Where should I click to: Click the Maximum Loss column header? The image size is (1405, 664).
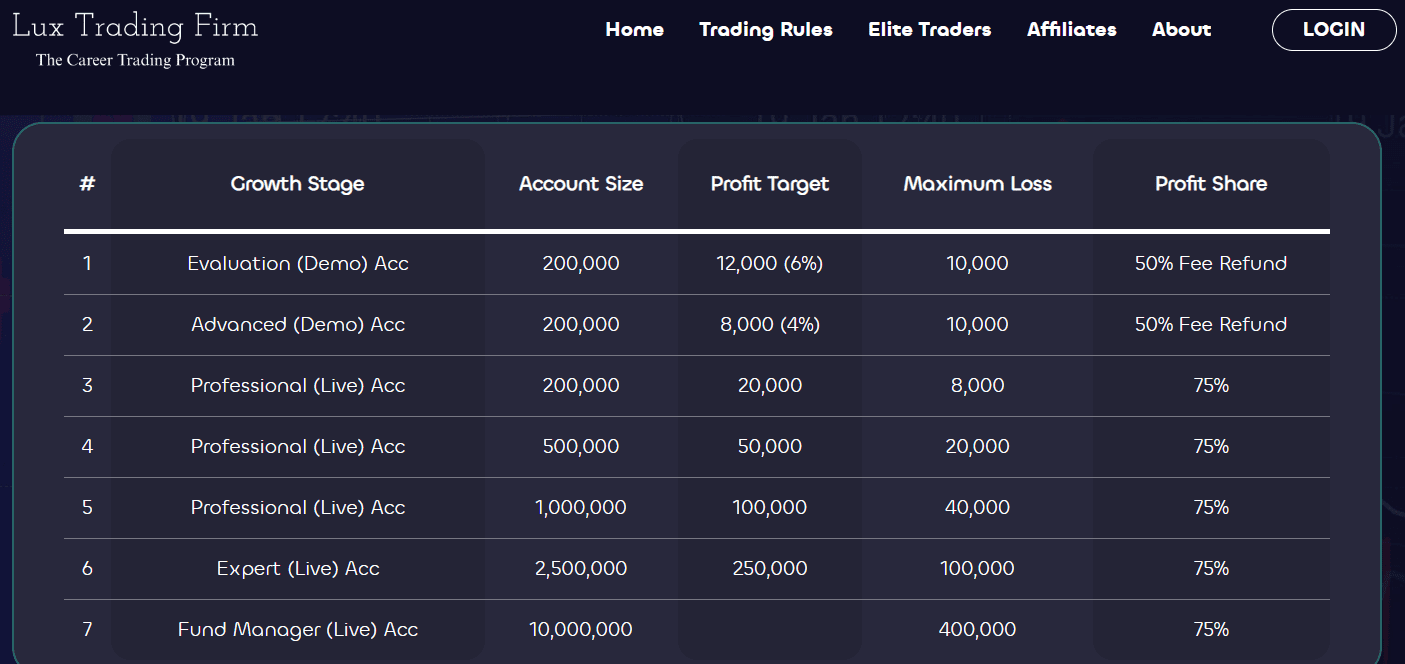click(x=977, y=184)
